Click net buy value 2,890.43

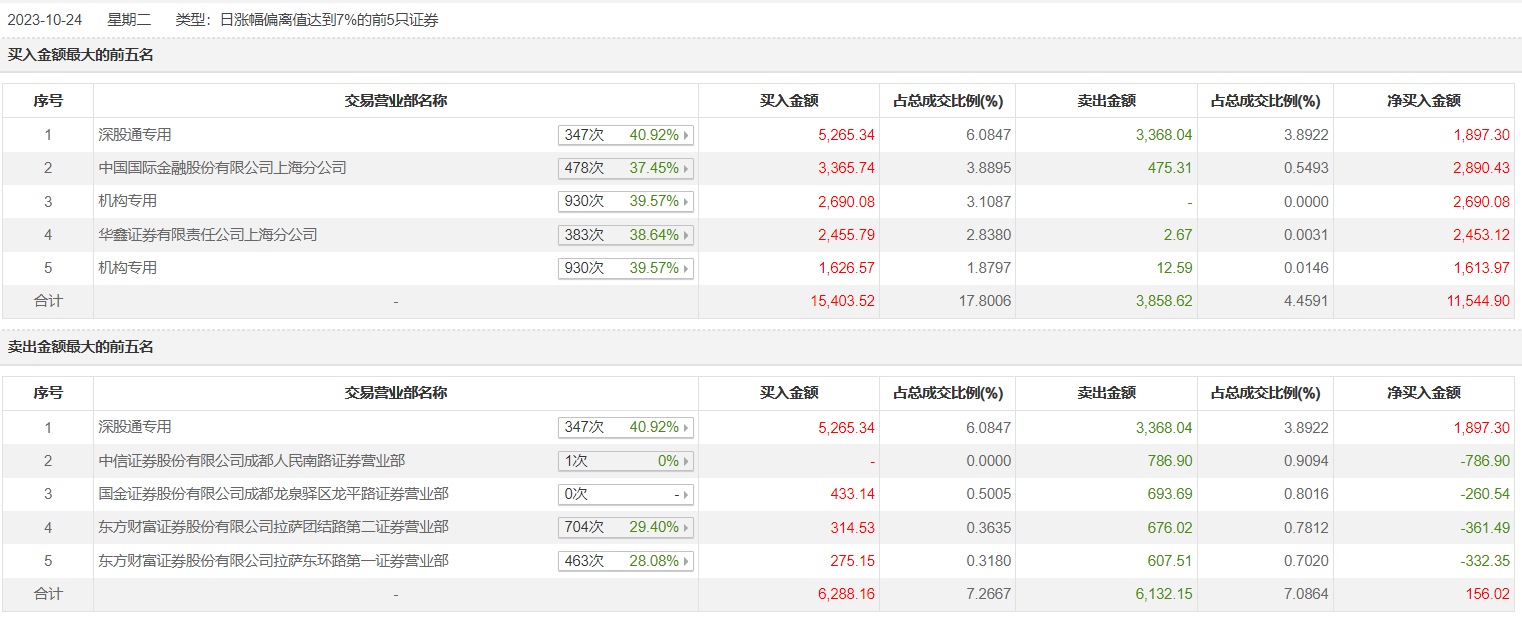tap(1481, 168)
